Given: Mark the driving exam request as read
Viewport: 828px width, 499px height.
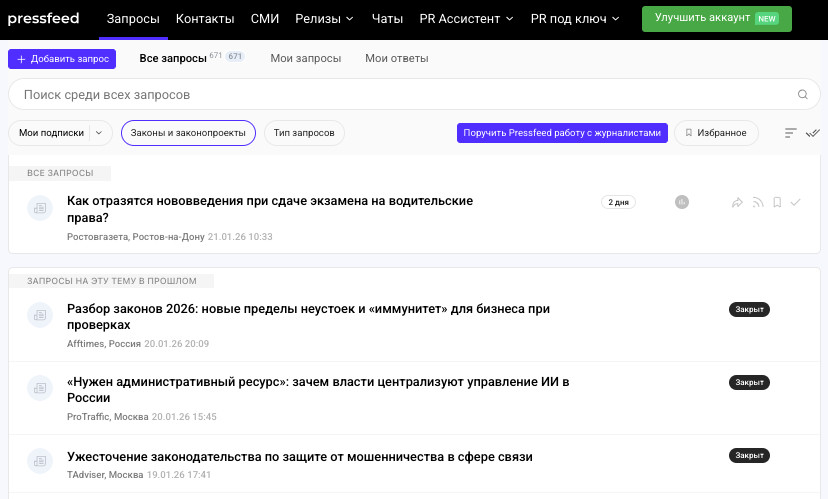Looking at the screenshot, I should (796, 203).
